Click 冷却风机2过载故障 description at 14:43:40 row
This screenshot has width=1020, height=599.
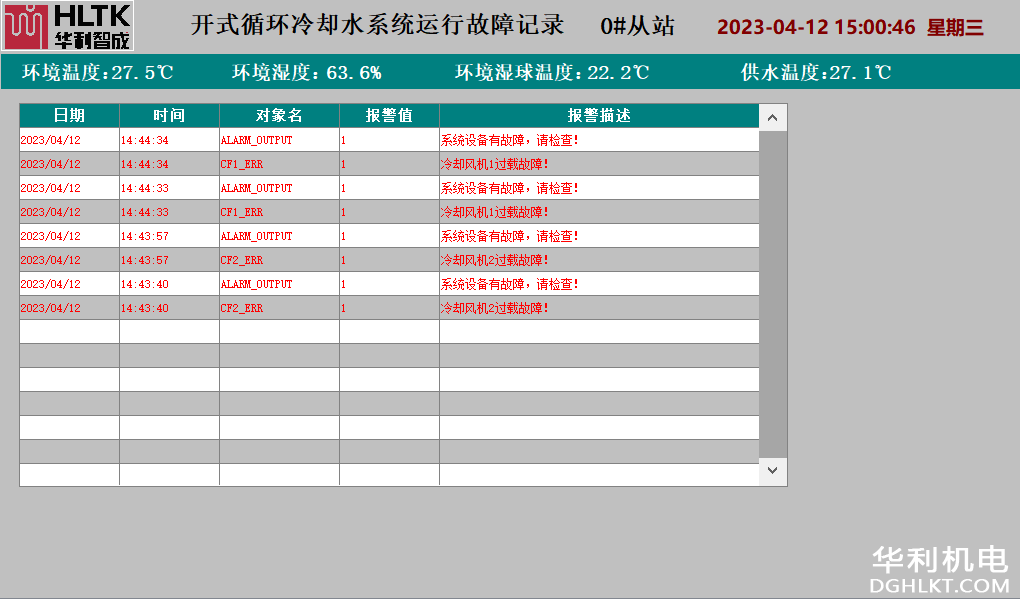[495, 308]
